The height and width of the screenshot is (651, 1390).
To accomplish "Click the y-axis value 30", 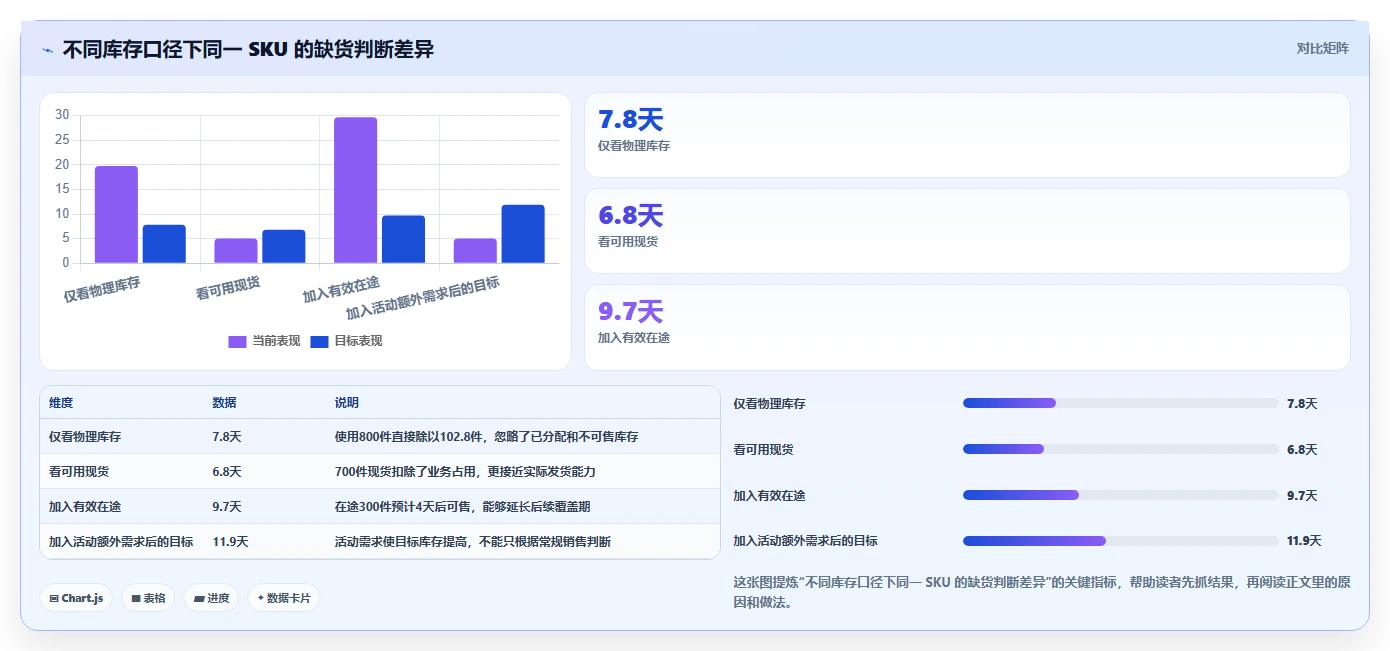I will coord(62,115).
